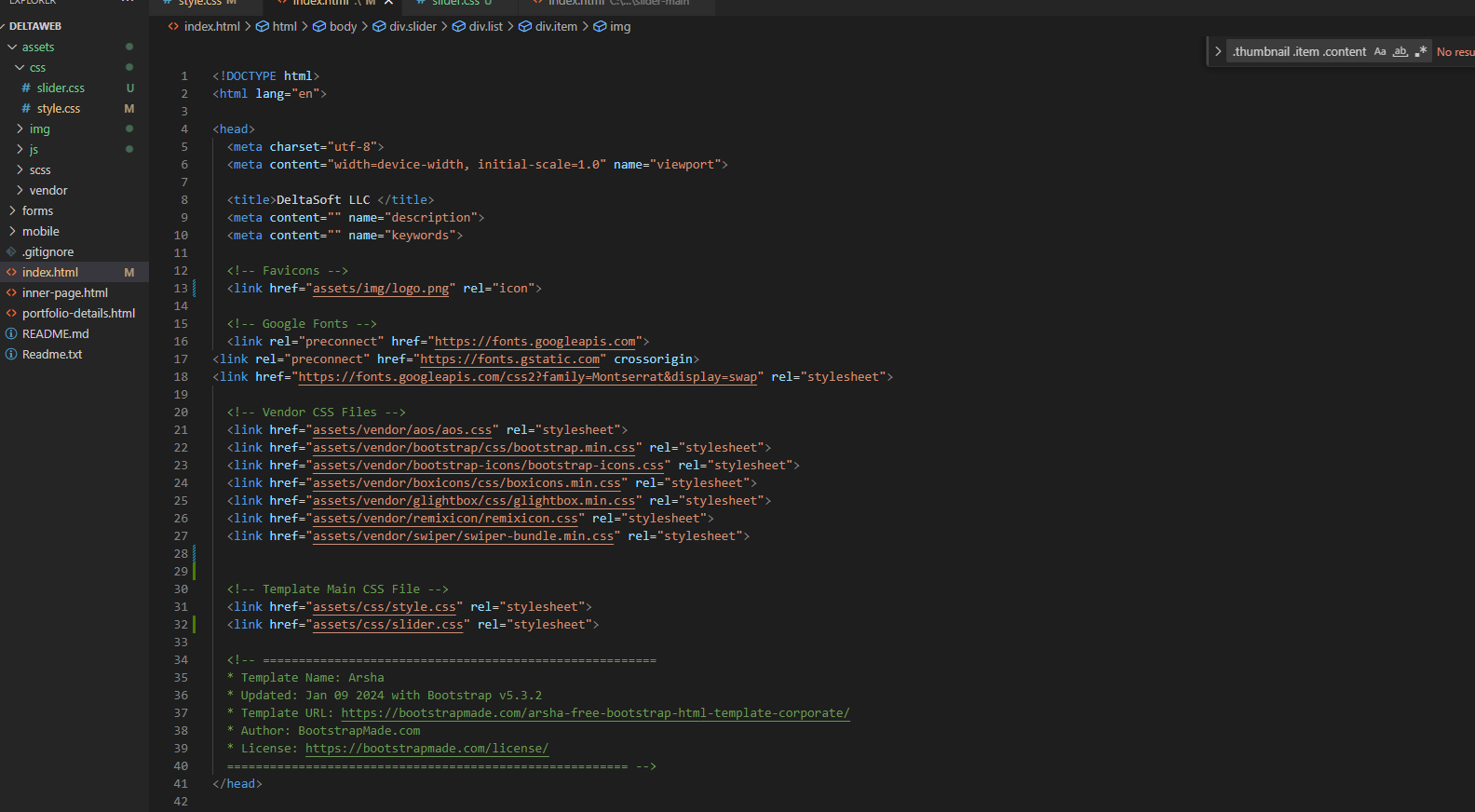Switch to the style.css editor tab

point(207,4)
